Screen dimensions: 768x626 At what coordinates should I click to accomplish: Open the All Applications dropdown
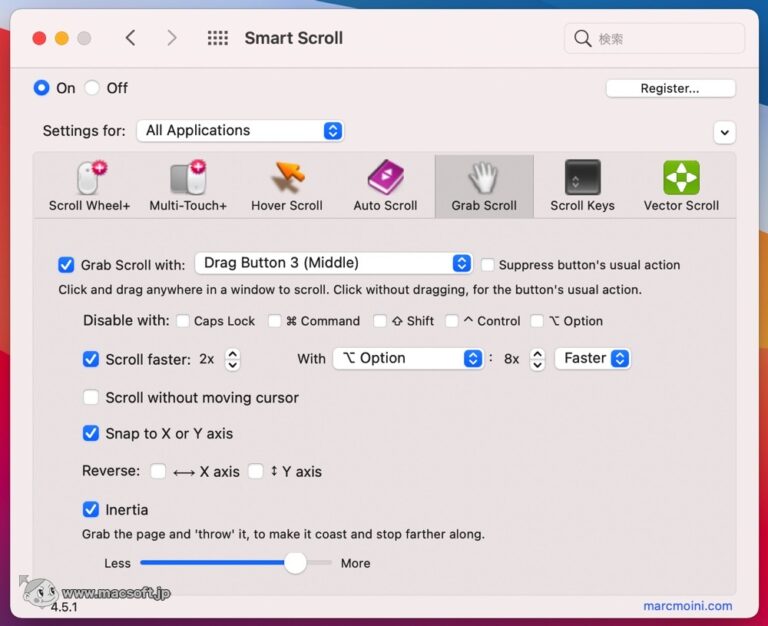(240, 131)
